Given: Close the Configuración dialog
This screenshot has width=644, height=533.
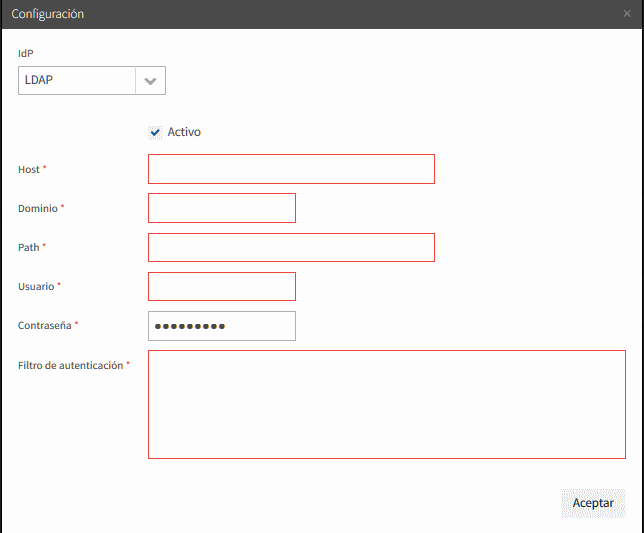Looking at the screenshot, I should (x=627, y=14).
